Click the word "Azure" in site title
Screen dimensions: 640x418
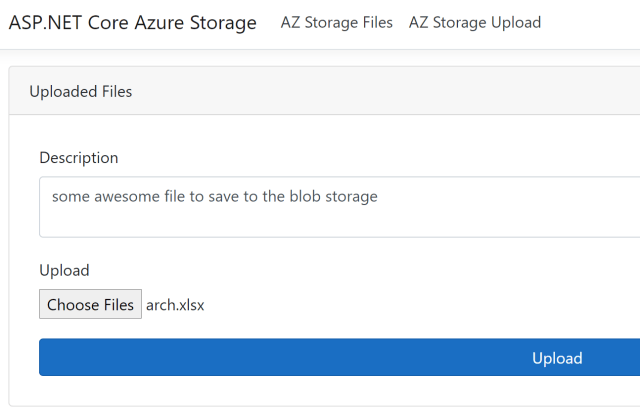157,23
